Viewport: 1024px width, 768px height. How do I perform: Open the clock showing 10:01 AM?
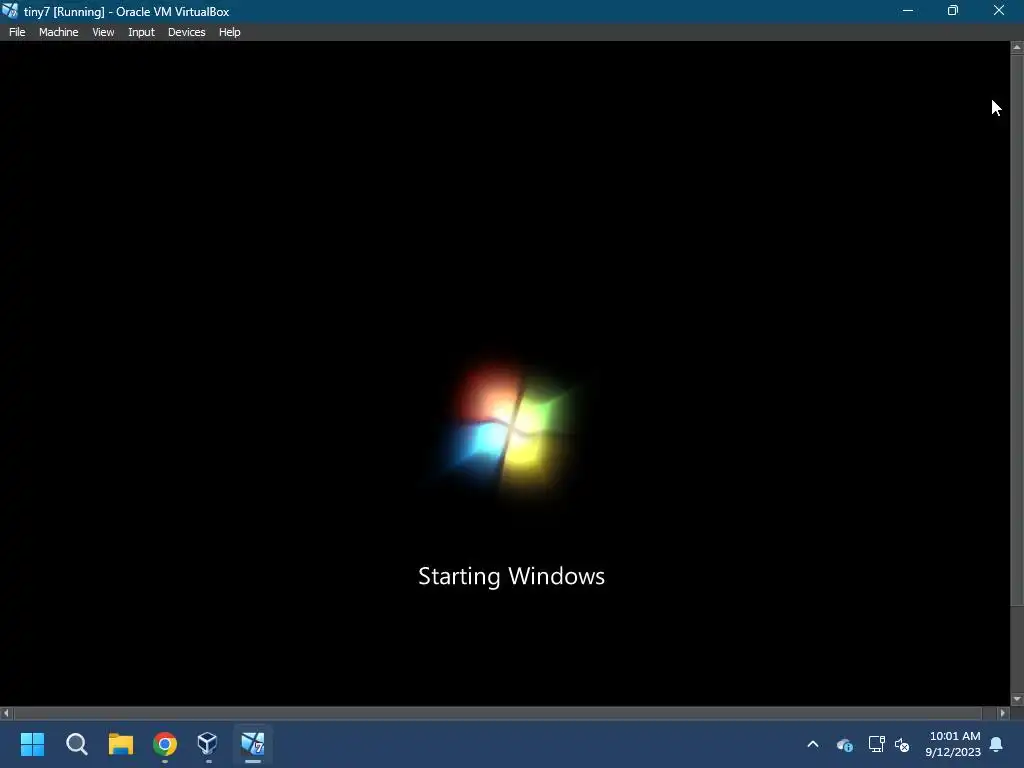click(953, 744)
